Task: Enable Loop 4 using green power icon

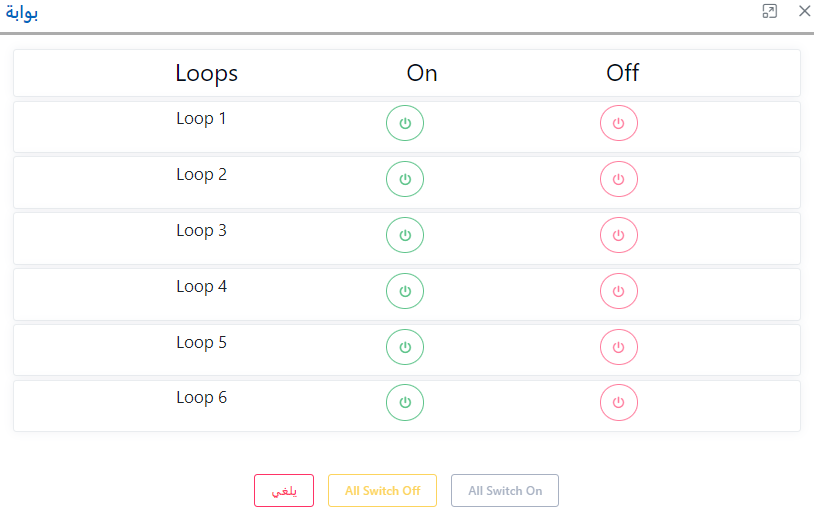Action: point(405,291)
